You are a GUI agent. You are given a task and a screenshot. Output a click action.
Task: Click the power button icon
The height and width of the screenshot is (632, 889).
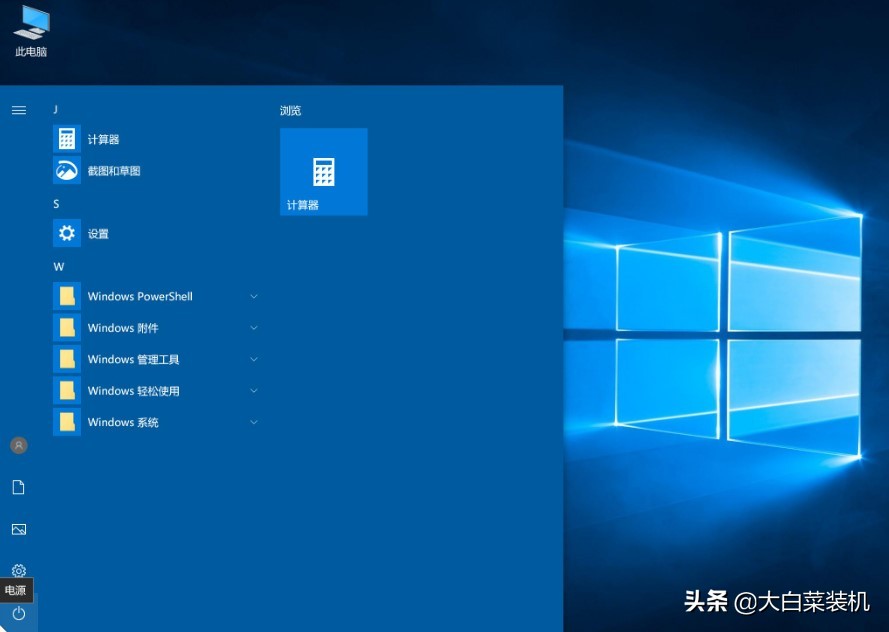(x=19, y=613)
